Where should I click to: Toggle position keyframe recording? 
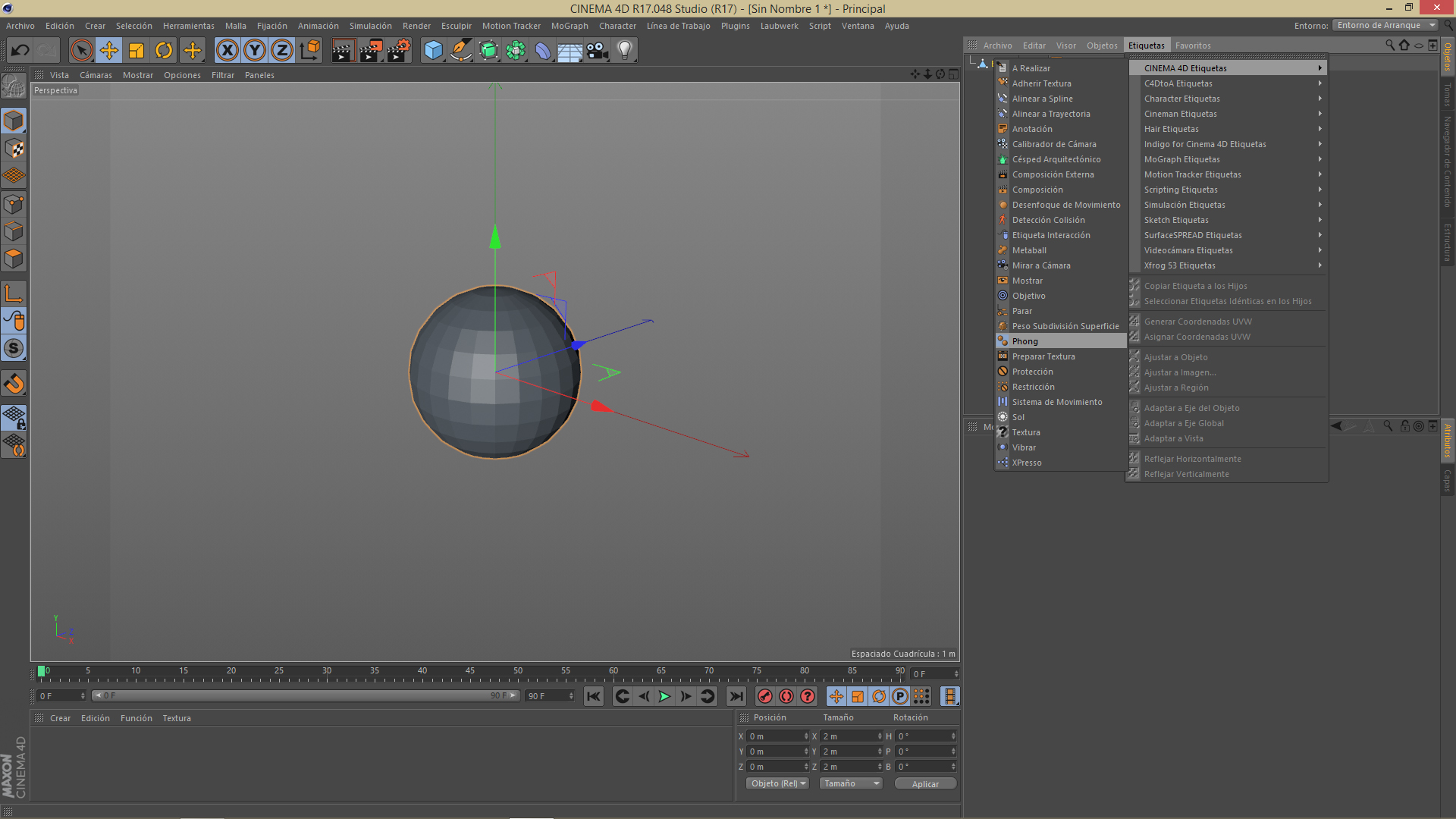pos(836,696)
